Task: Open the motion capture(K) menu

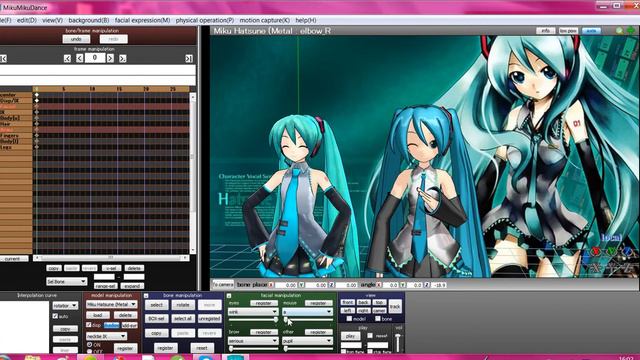Action: tap(264, 20)
